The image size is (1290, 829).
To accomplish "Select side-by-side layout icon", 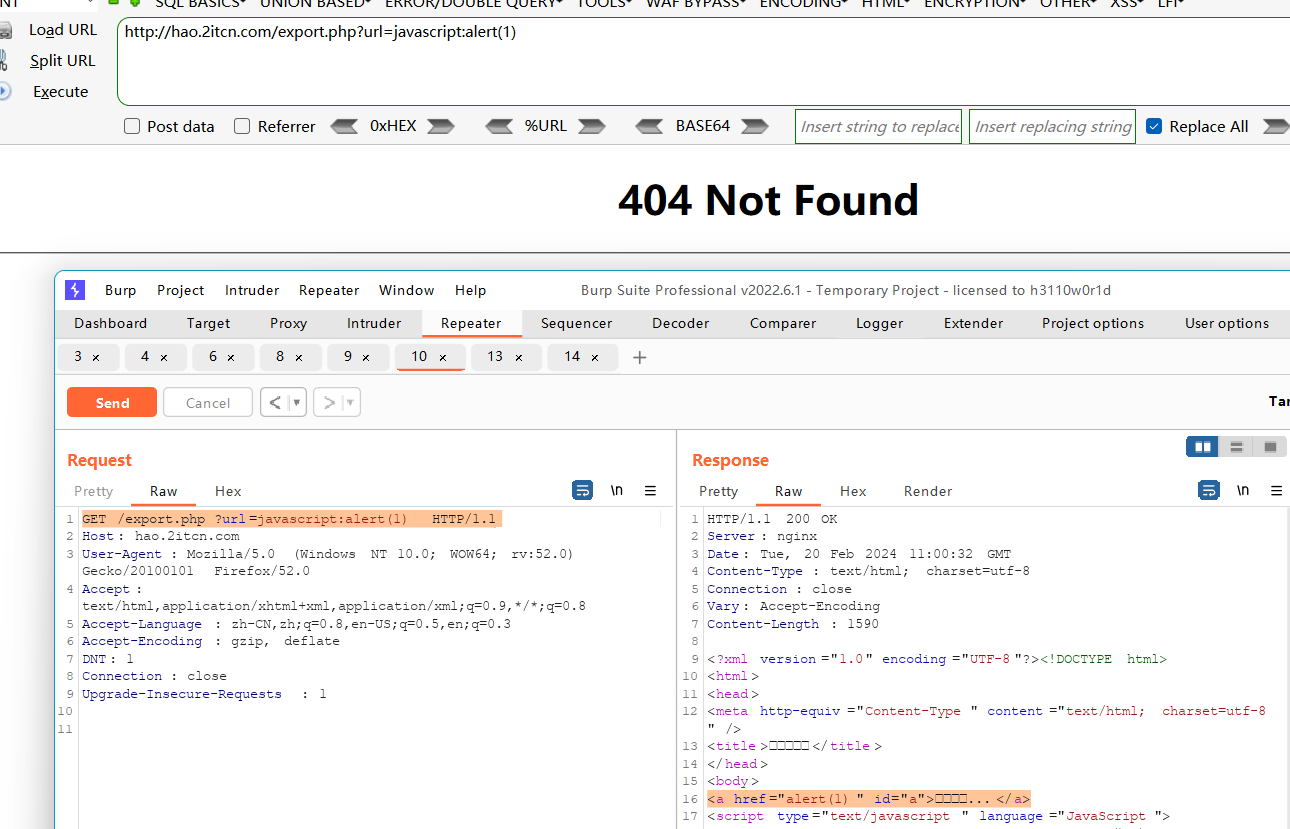I will (1202, 447).
